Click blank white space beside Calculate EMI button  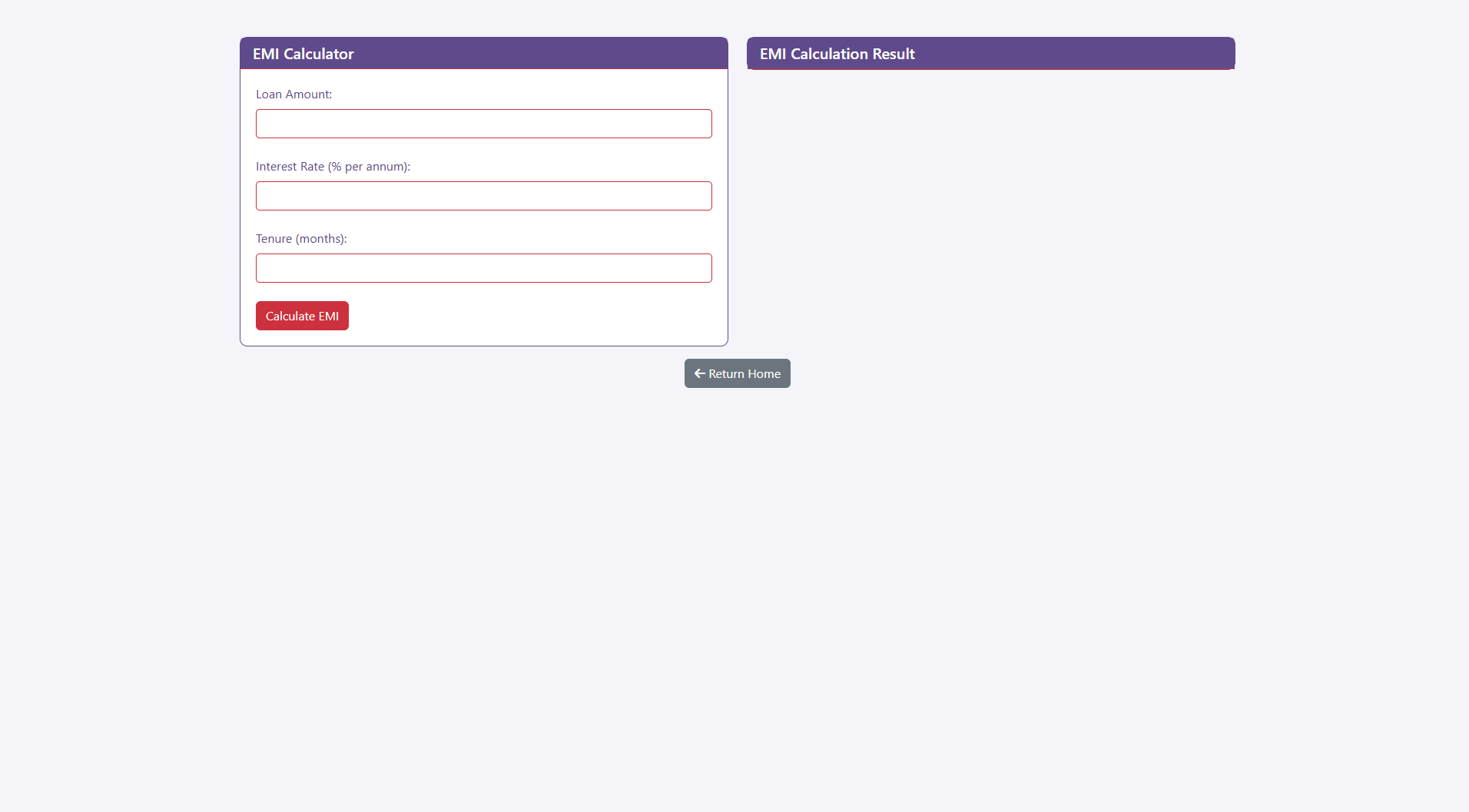[530, 316]
